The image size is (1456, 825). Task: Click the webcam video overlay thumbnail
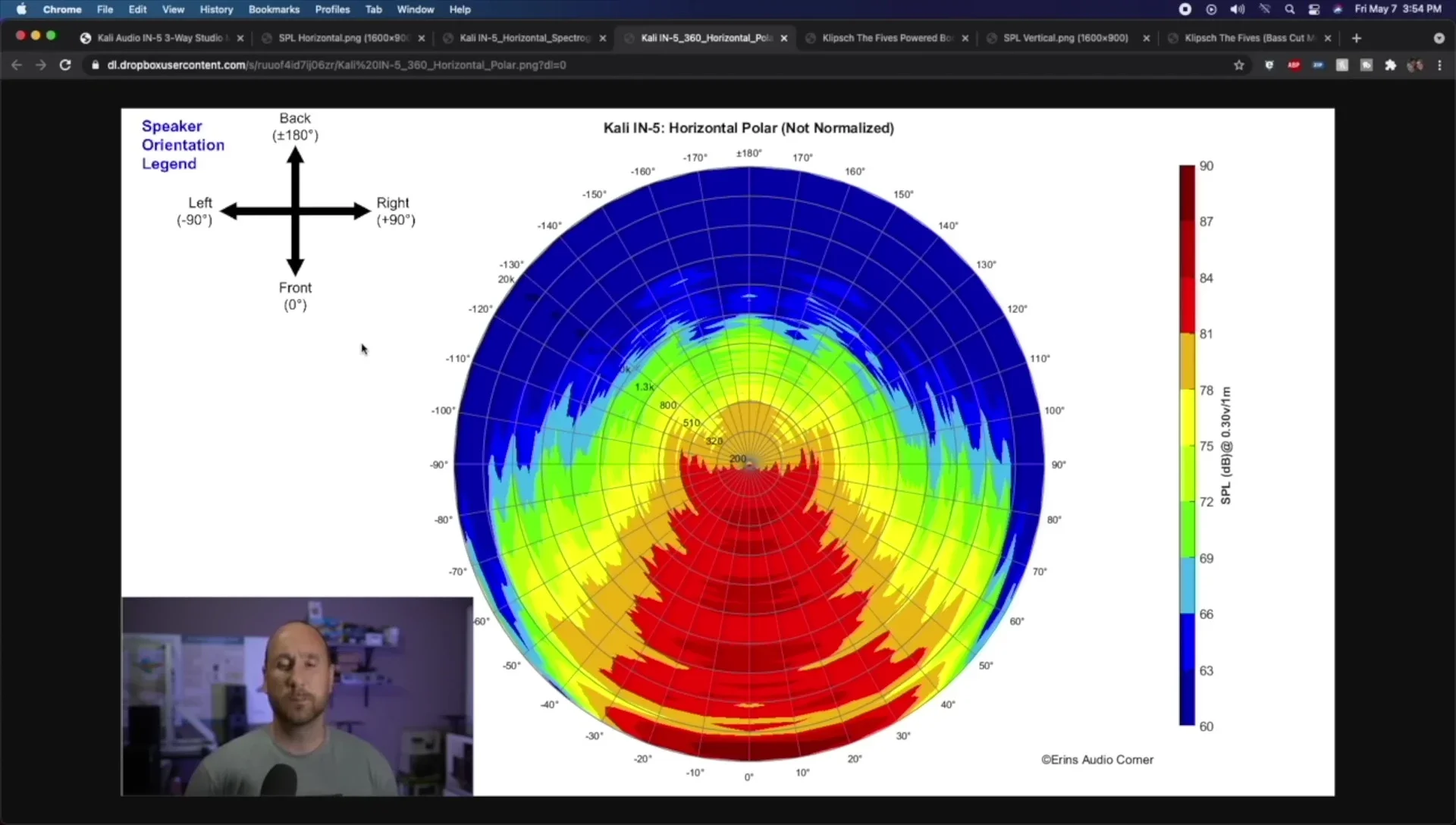tap(297, 696)
